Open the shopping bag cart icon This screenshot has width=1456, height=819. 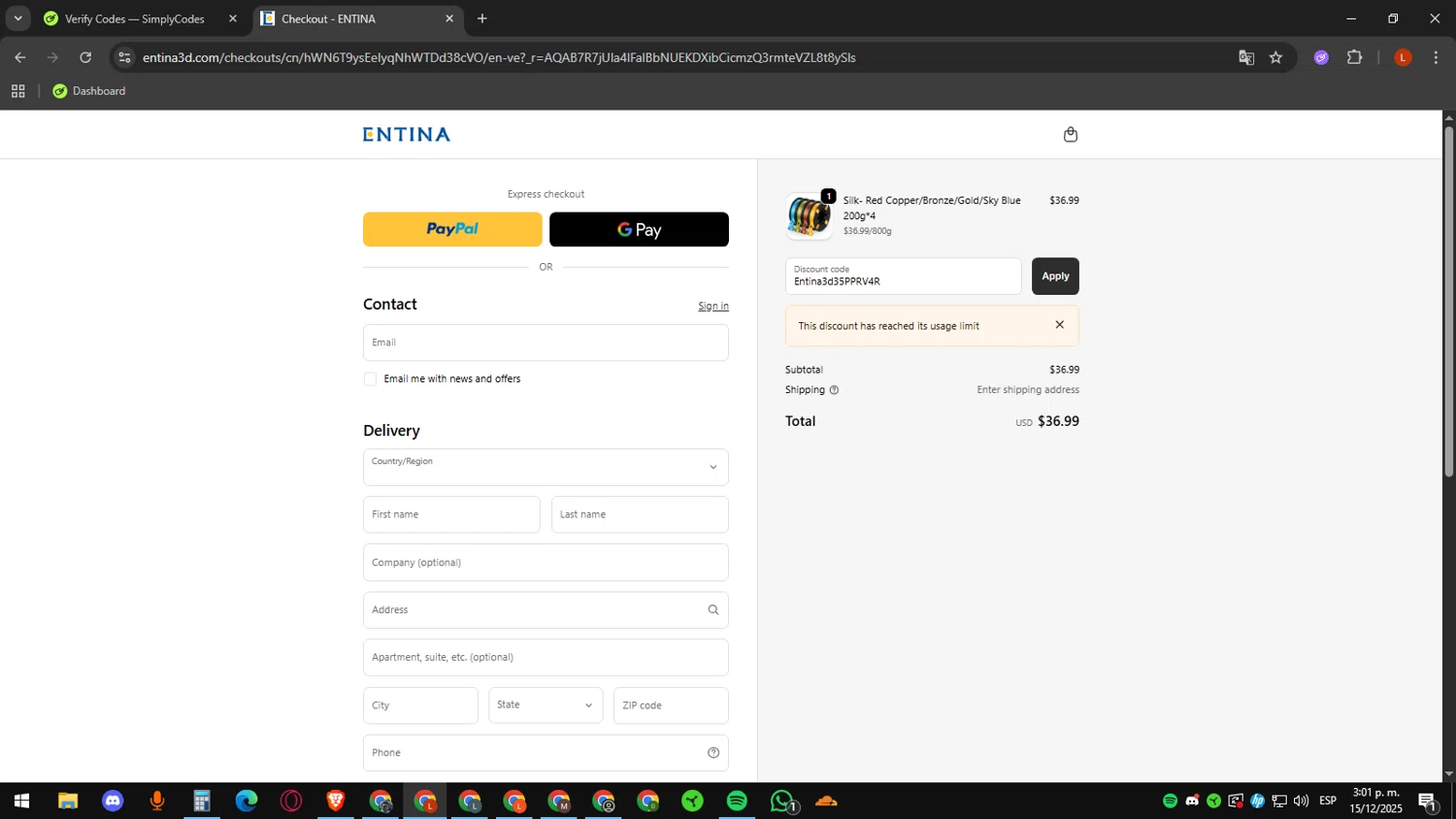point(1071,134)
